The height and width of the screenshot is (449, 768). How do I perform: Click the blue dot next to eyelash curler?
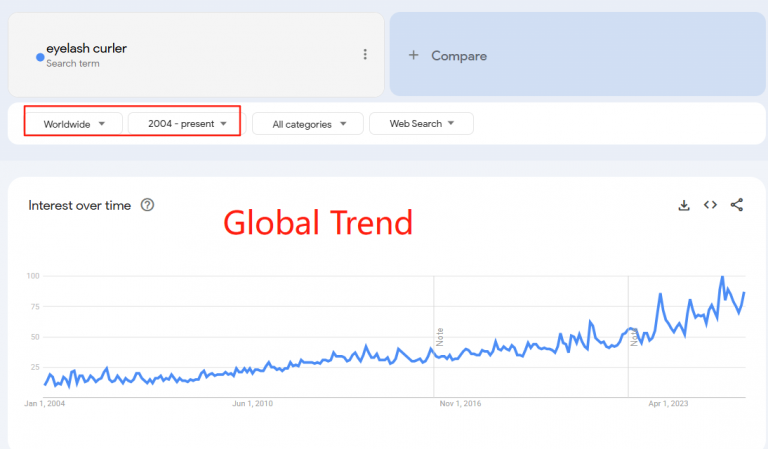[x=40, y=57]
